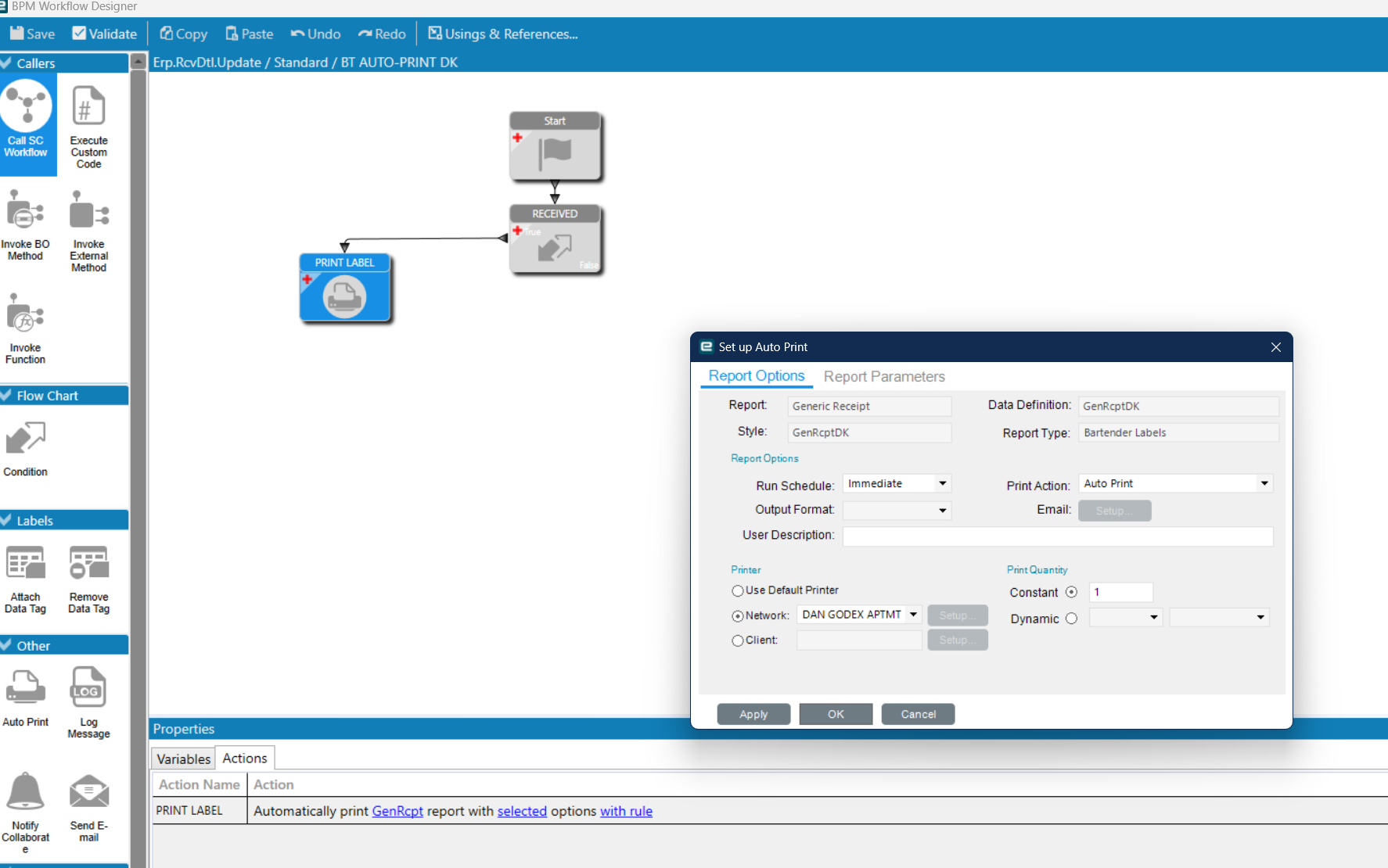This screenshot has width=1388, height=868.
Task: Click Validate in the toolbar
Action: [104, 34]
